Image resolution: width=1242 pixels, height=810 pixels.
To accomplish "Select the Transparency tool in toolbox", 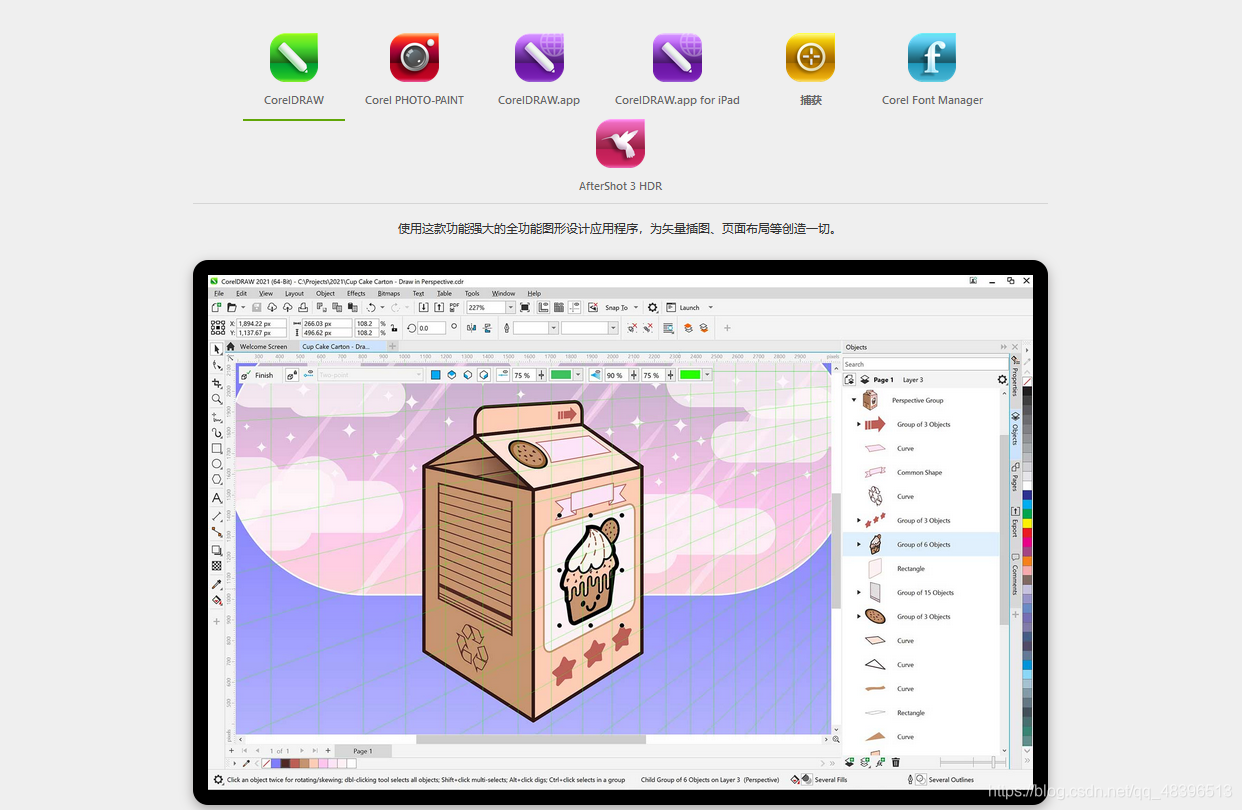I will (216, 566).
